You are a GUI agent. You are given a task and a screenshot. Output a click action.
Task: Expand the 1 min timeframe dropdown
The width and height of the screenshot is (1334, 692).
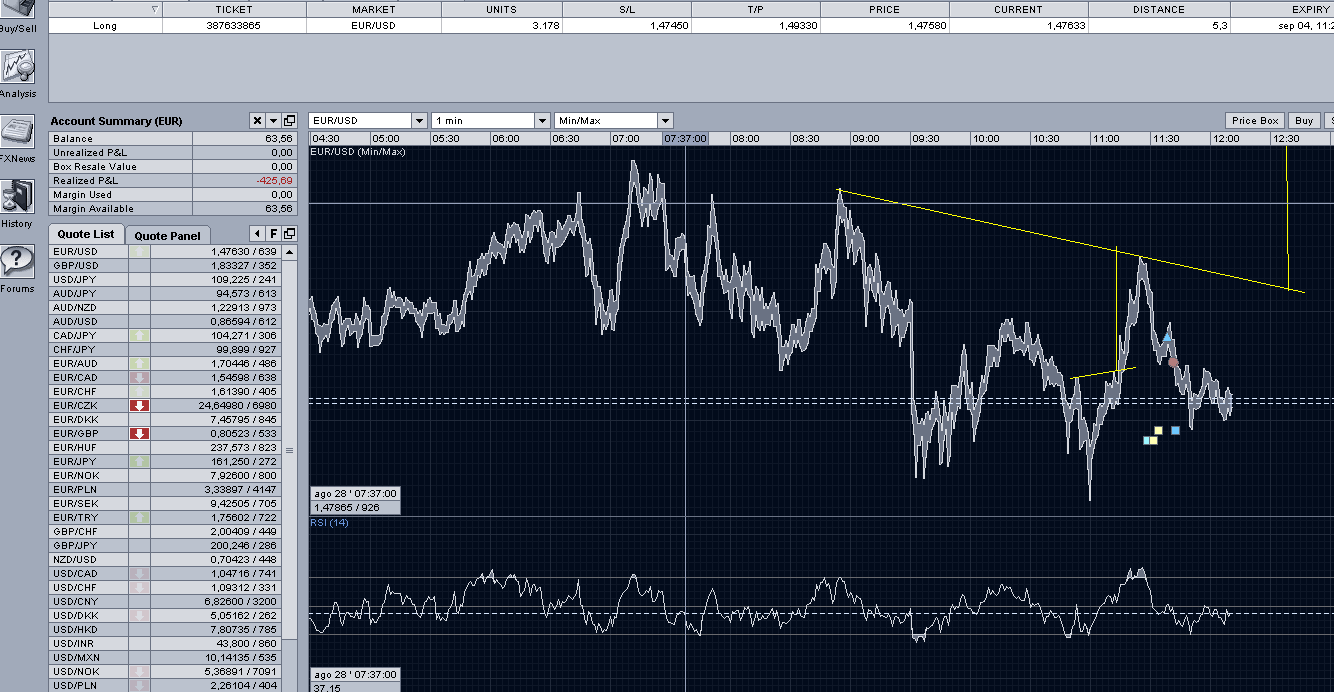pos(542,121)
